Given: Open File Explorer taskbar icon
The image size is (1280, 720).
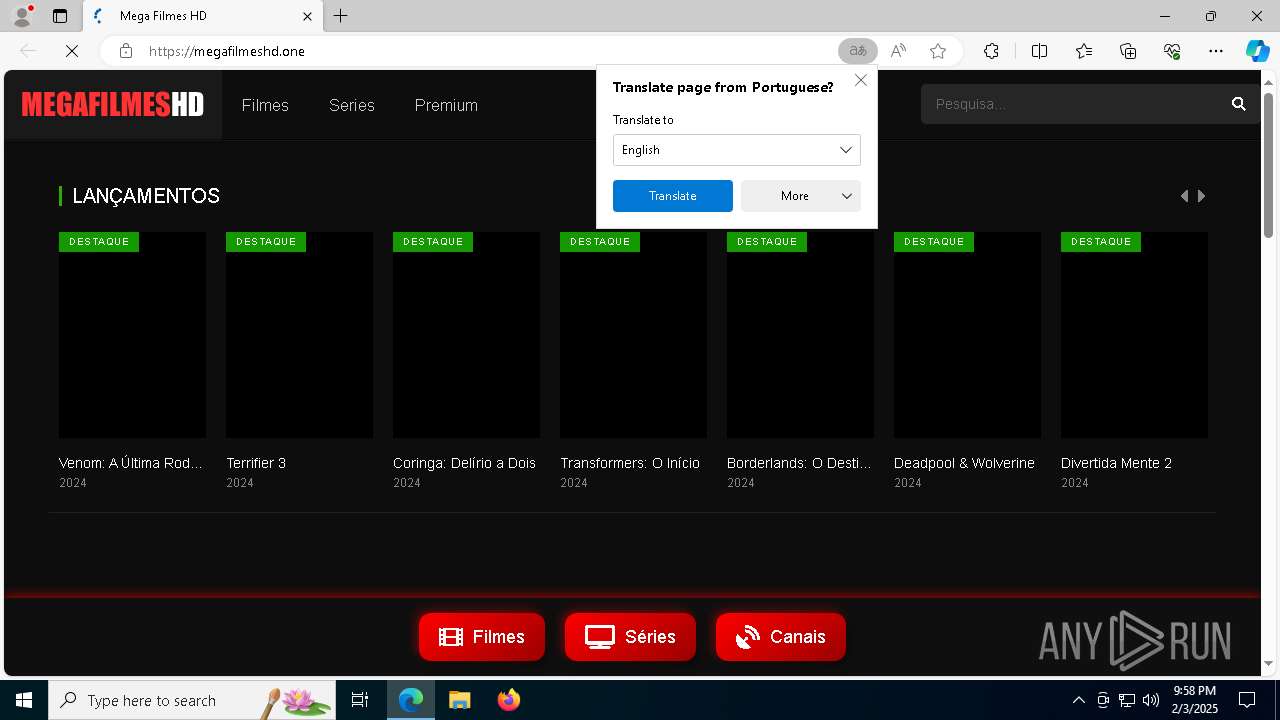Looking at the screenshot, I should tap(459, 700).
